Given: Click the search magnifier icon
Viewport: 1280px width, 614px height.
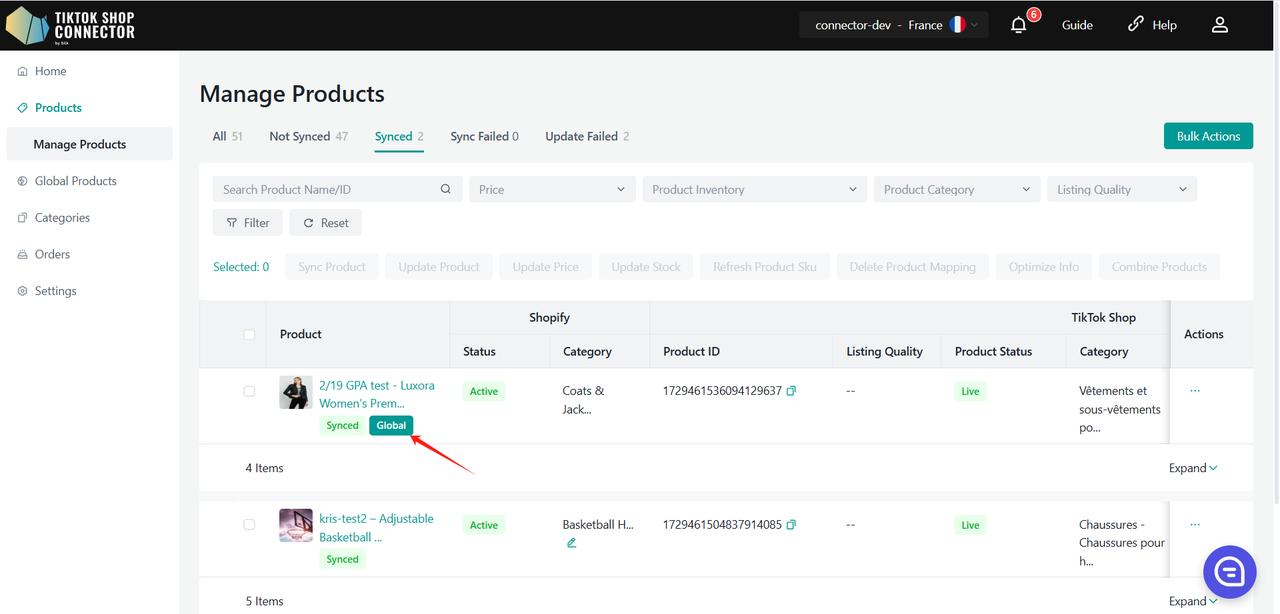Looking at the screenshot, I should pyautogui.click(x=446, y=189).
